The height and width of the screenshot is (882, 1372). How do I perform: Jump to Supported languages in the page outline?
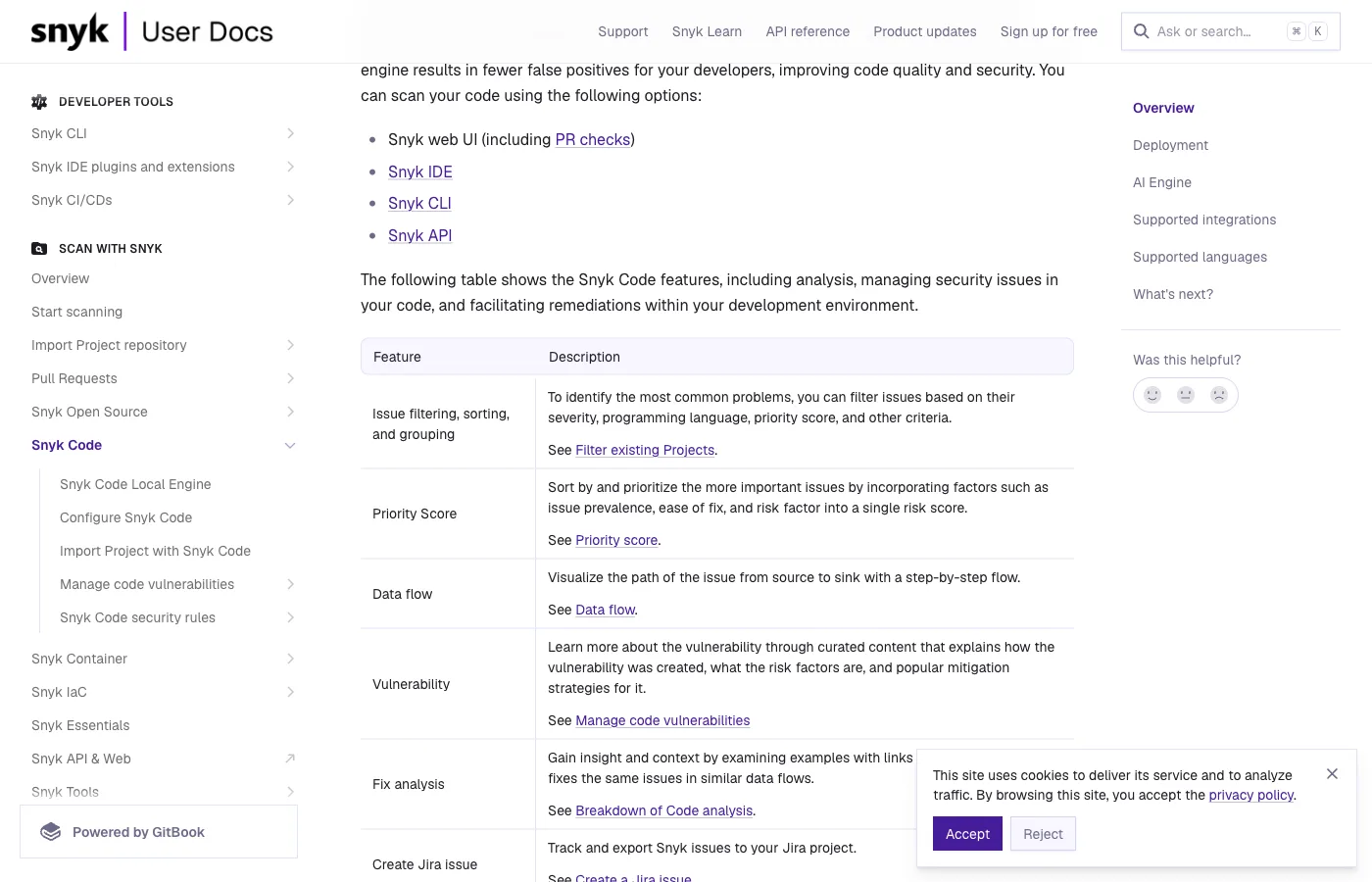pos(1200,257)
